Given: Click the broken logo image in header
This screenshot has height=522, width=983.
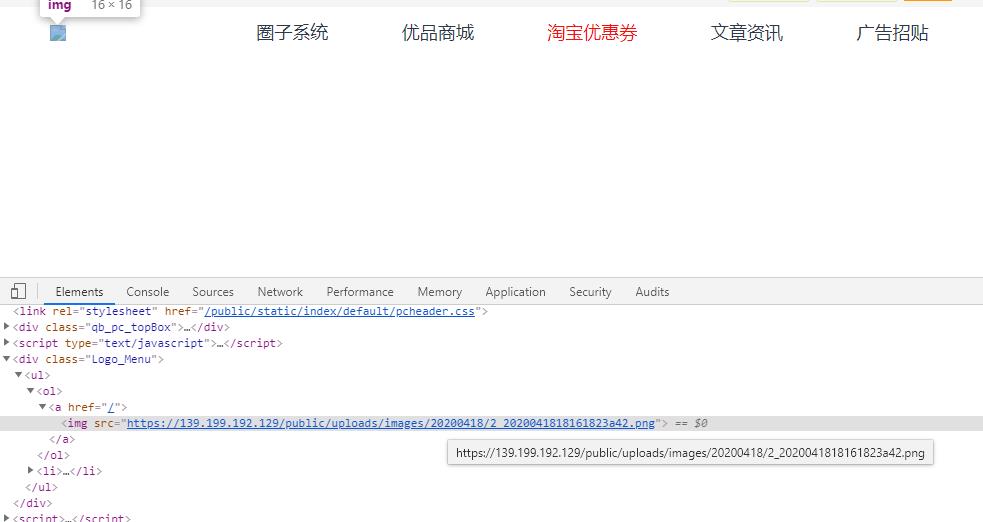Looking at the screenshot, I should 58,34.
